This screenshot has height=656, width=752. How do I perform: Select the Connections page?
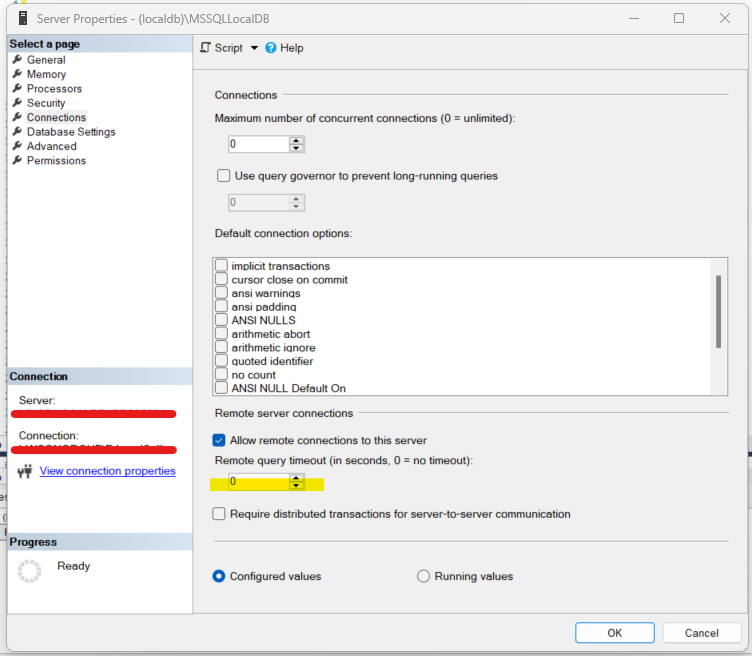coord(56,117)
